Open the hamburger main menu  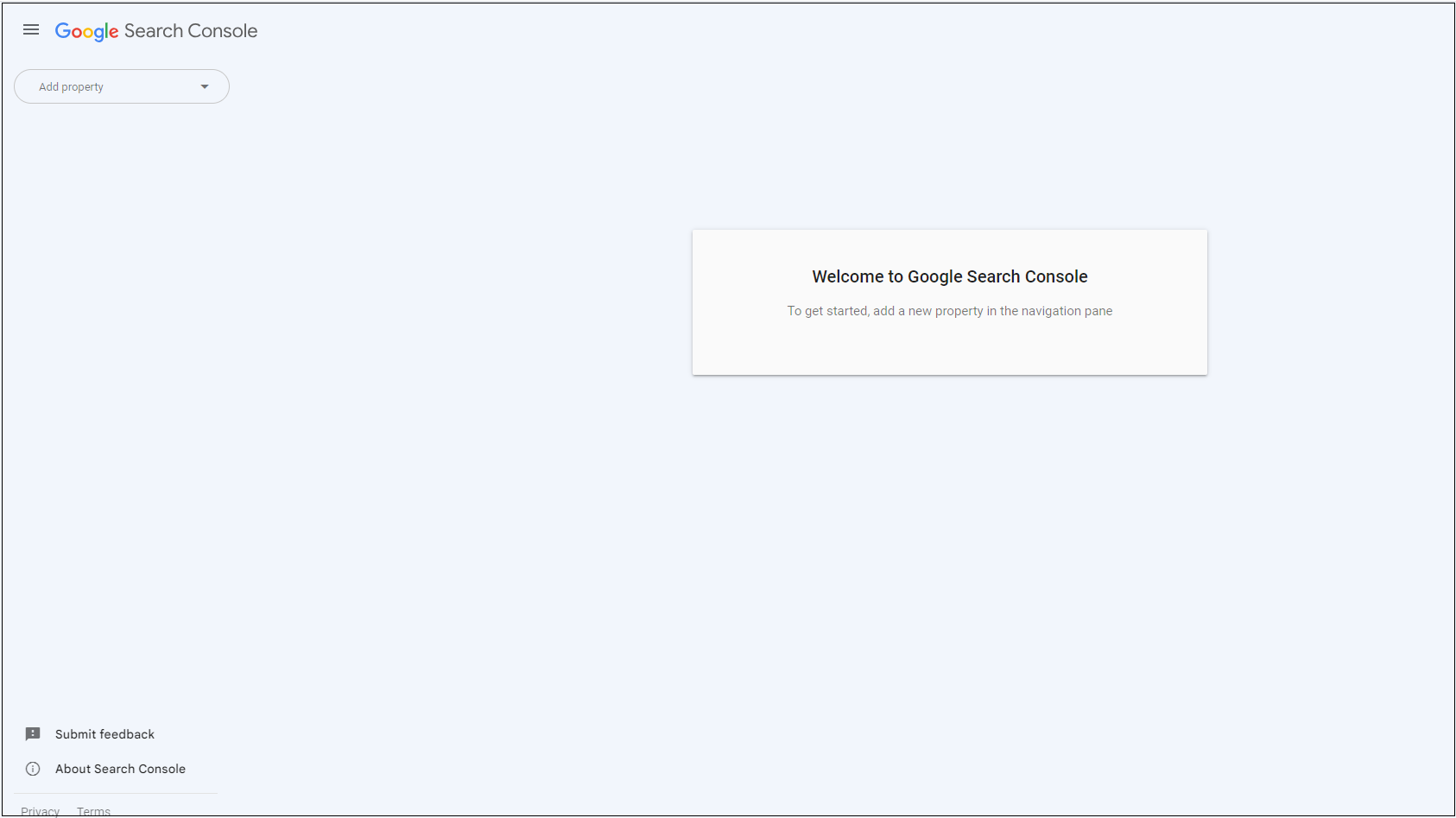click(x=31, y=30)
